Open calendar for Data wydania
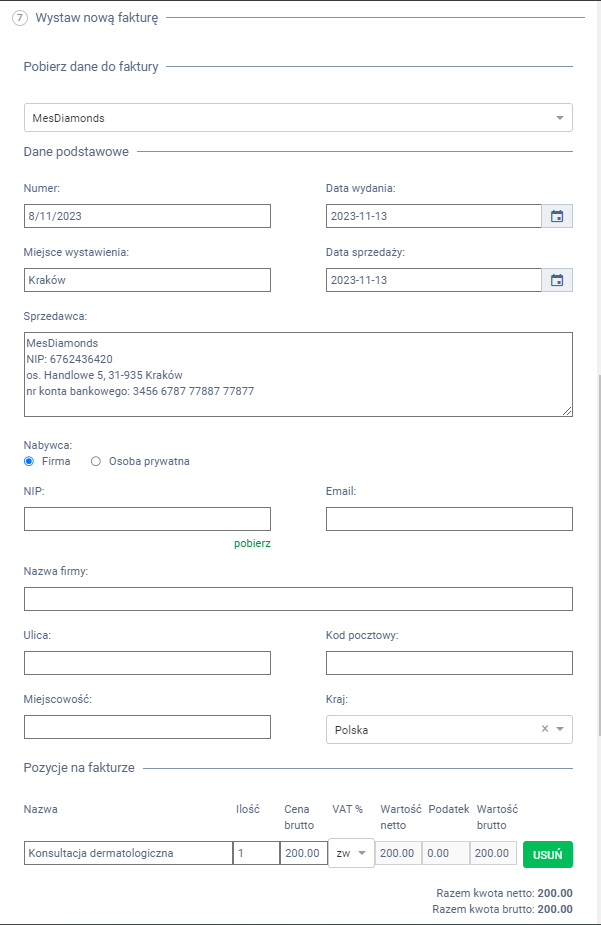Viewport: 601px width, 925px height. point(557,216)
